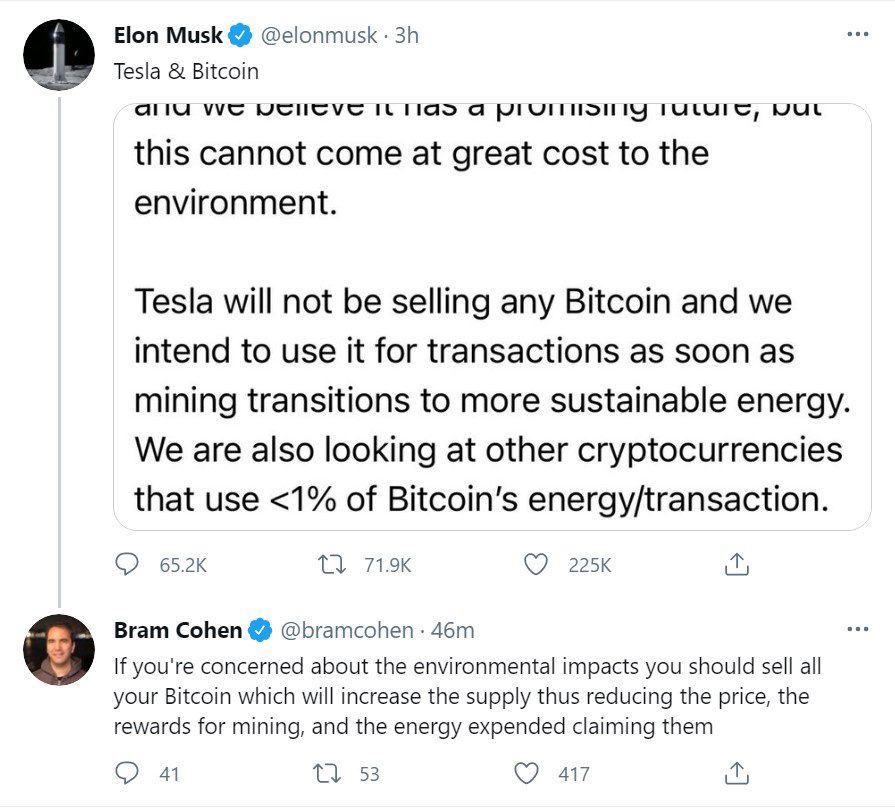This screenshot has width=895, height=810.
Task: Share Bram Cohen's tweet
Action: point(736,773)
